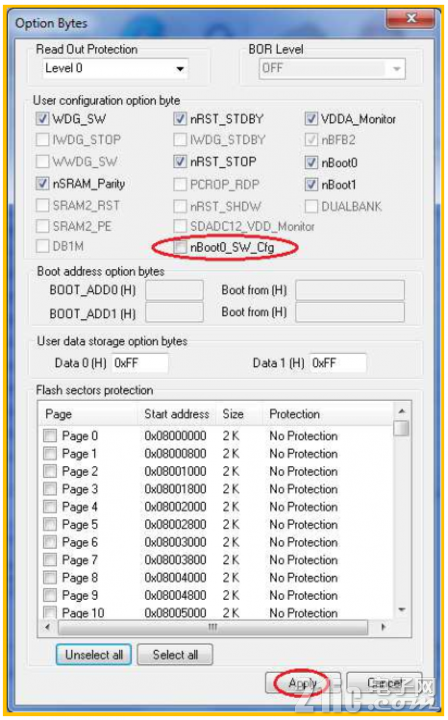Close the Option Bytes dialog
Viewport: 448px width, 720px height.
pos(410,18)
